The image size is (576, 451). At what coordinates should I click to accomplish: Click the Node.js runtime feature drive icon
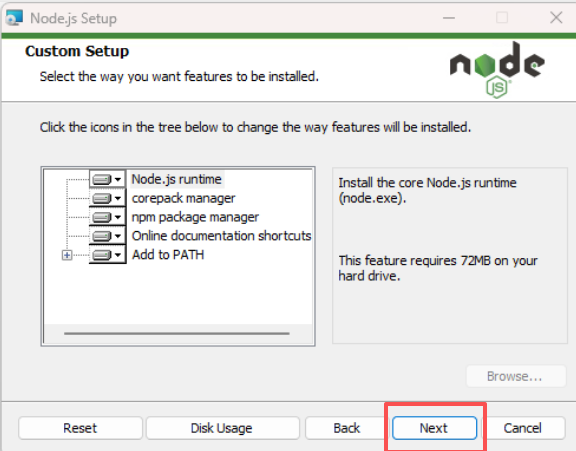101,180
